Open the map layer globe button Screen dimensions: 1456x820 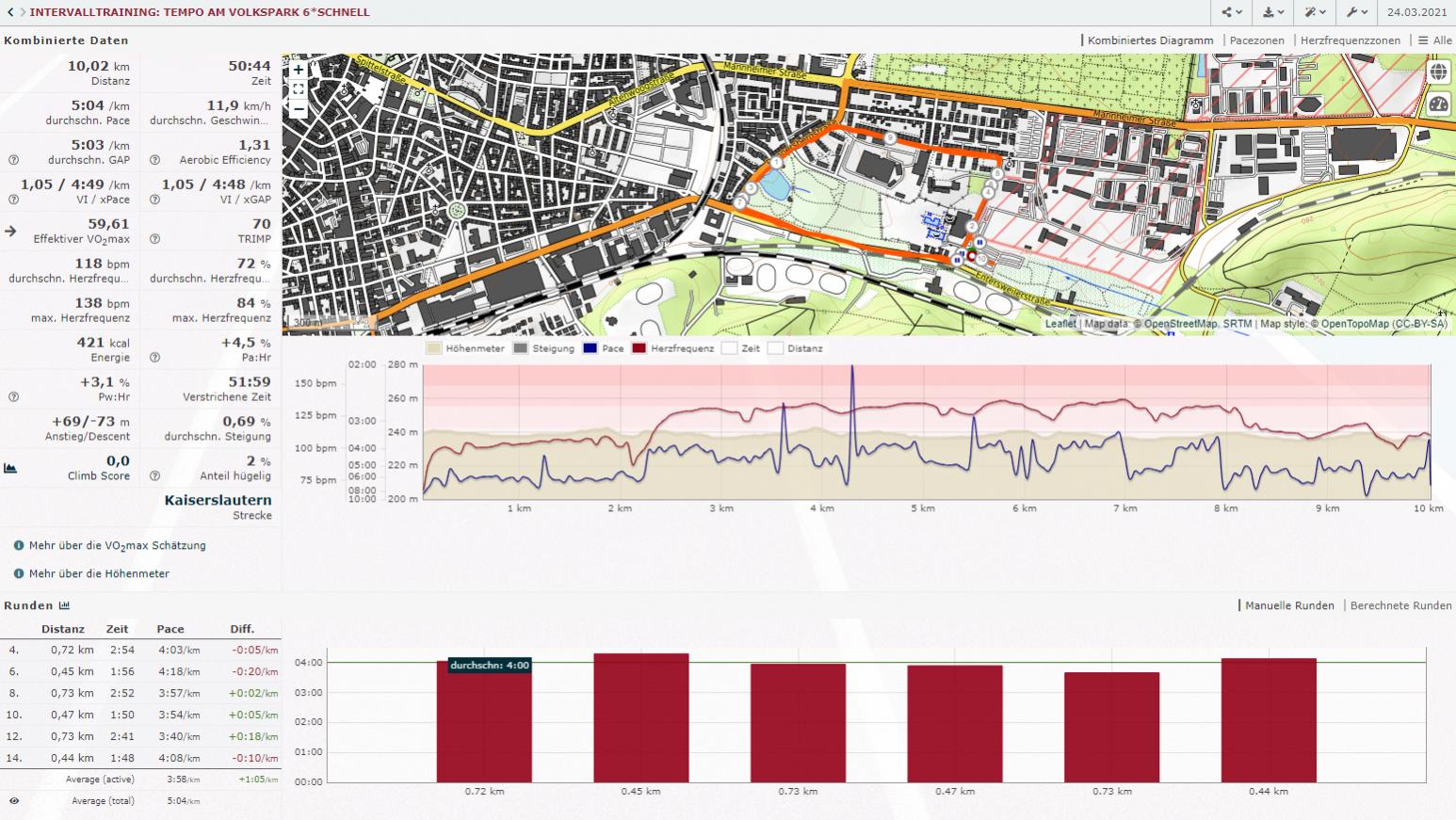(x=1438, y=72)
